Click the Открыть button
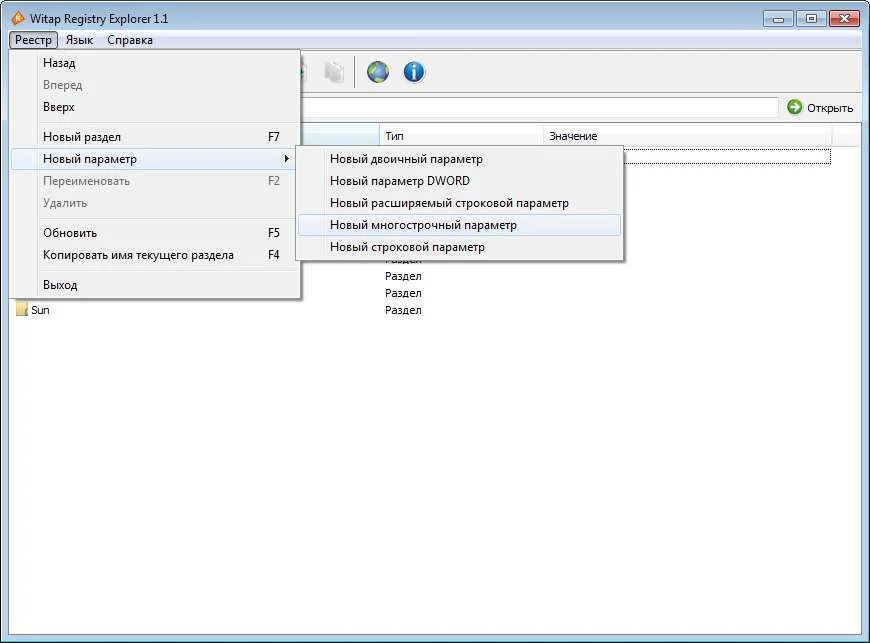The height and width of the screenshot is (643, 870). (820, 108)
